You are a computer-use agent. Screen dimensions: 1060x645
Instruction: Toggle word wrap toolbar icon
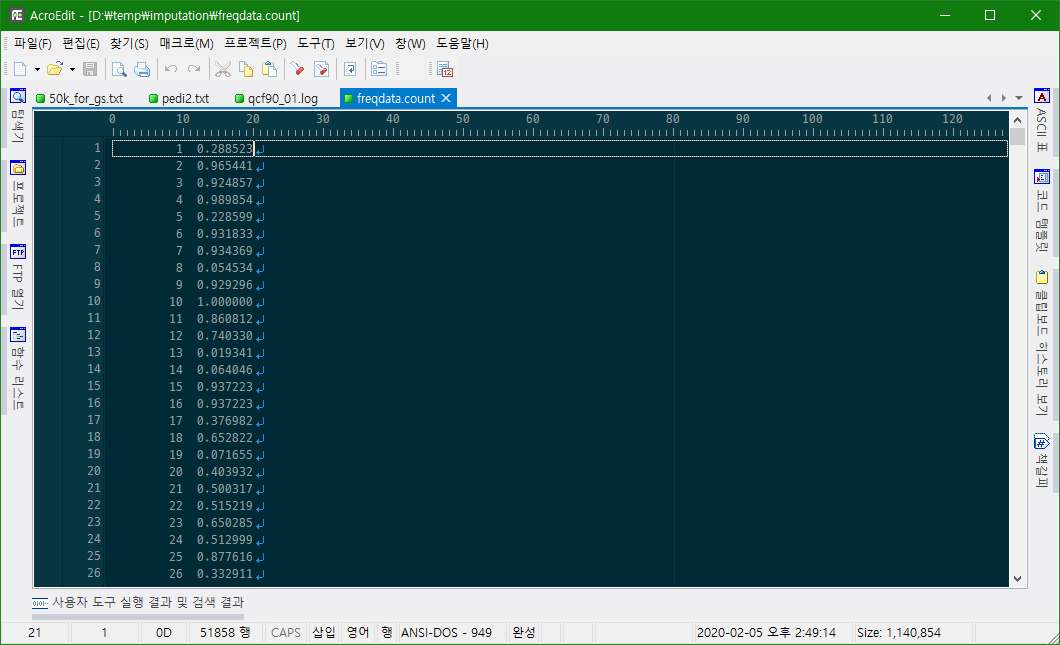350,69
